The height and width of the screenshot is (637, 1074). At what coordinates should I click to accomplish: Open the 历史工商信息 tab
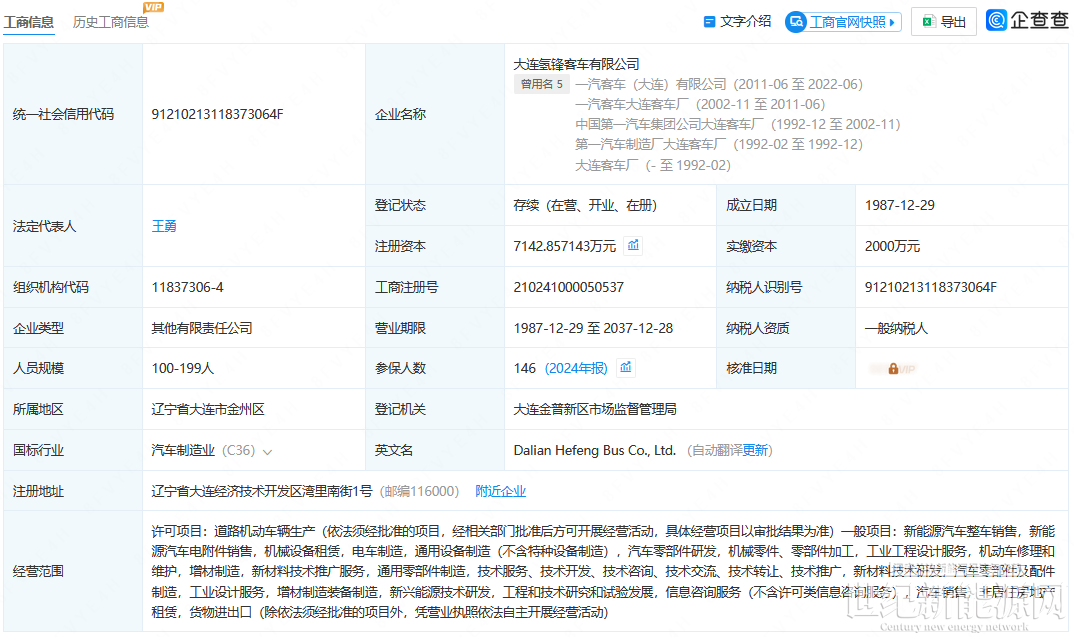(x=110, y=21)
